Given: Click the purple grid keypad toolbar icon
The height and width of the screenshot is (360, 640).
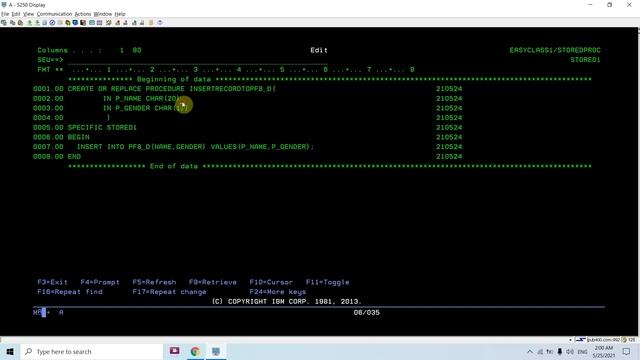Looking at the screenshot, I should (99, 22).
